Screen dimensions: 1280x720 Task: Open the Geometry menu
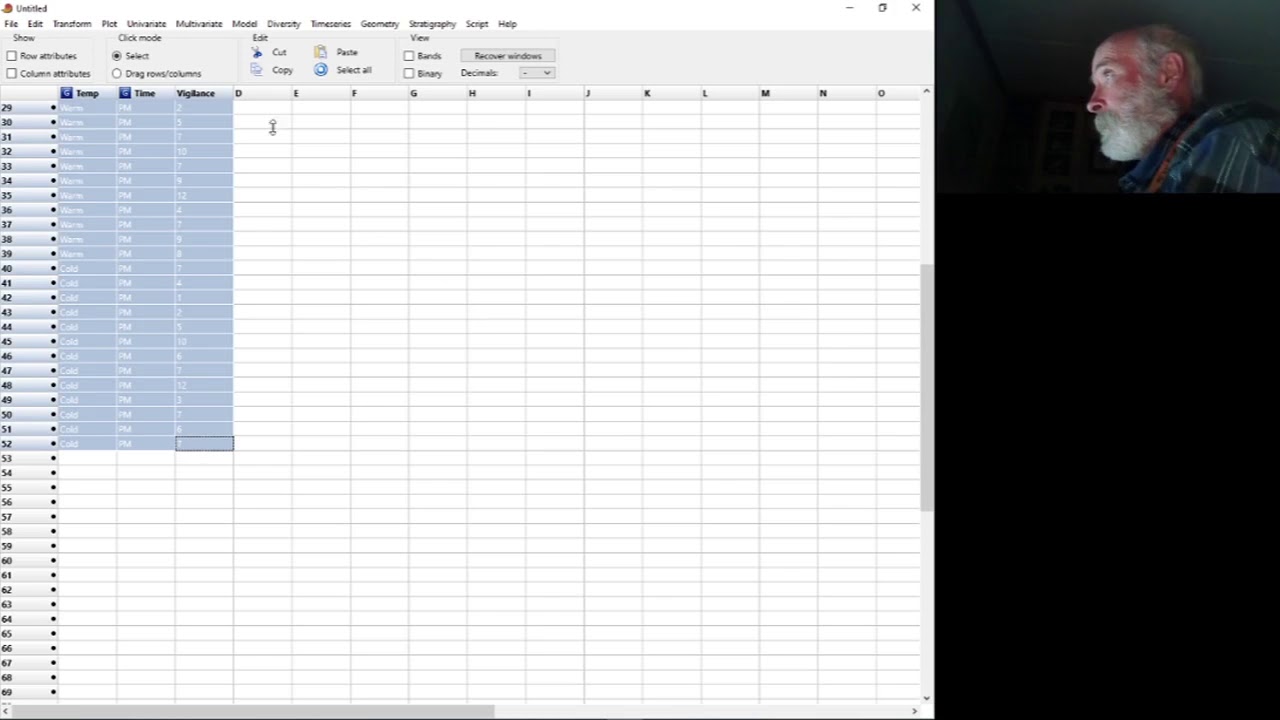[379, 24]
